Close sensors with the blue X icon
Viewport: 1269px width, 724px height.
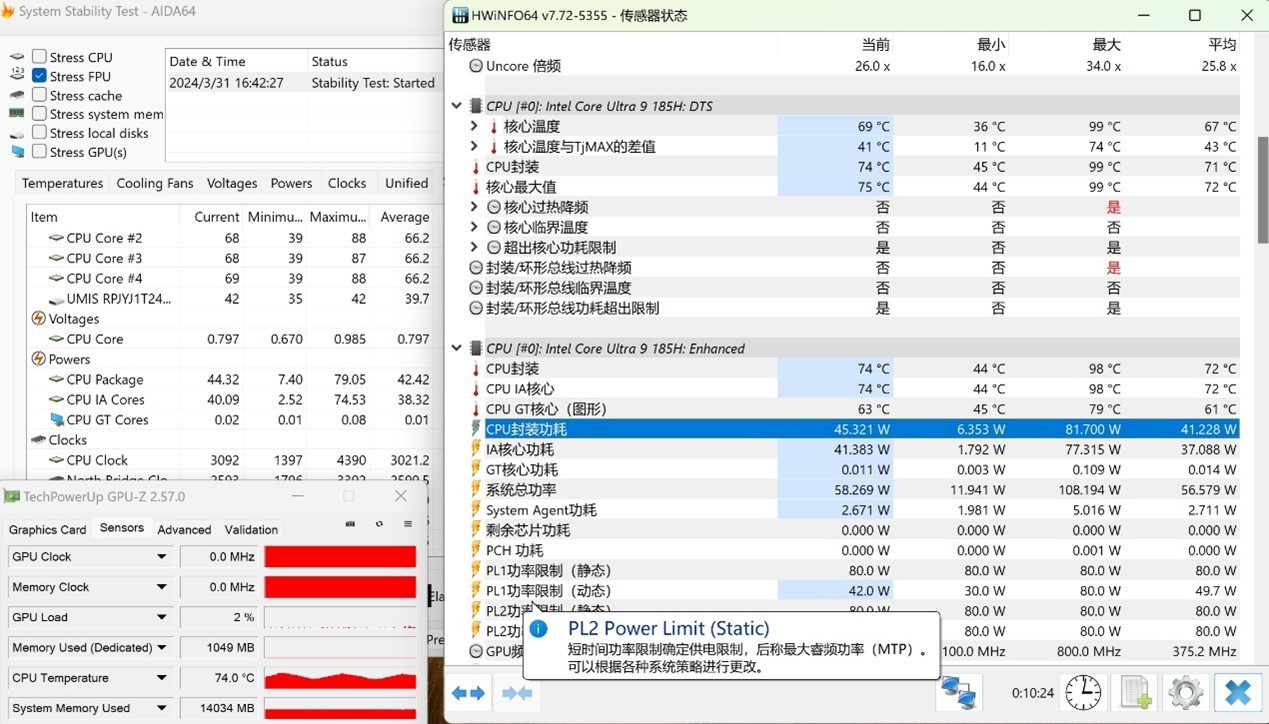coord(1238,692)
